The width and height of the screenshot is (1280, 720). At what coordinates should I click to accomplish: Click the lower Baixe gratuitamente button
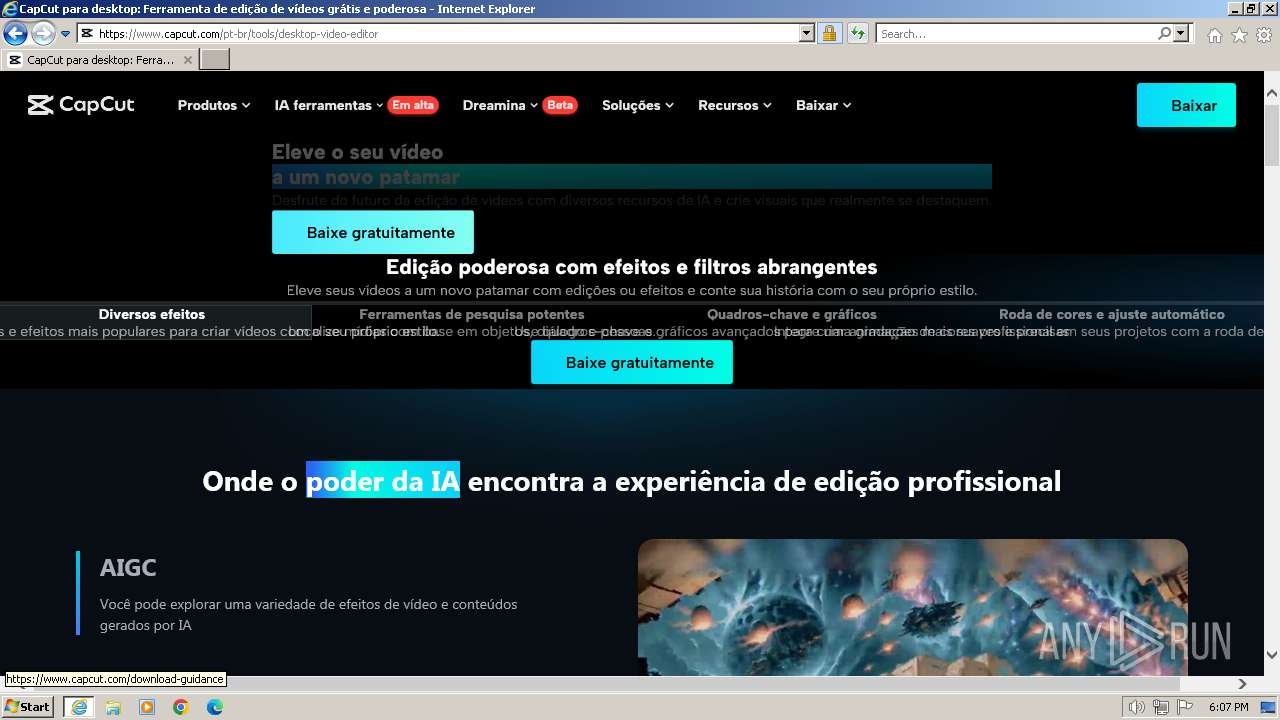pos(632,362)
